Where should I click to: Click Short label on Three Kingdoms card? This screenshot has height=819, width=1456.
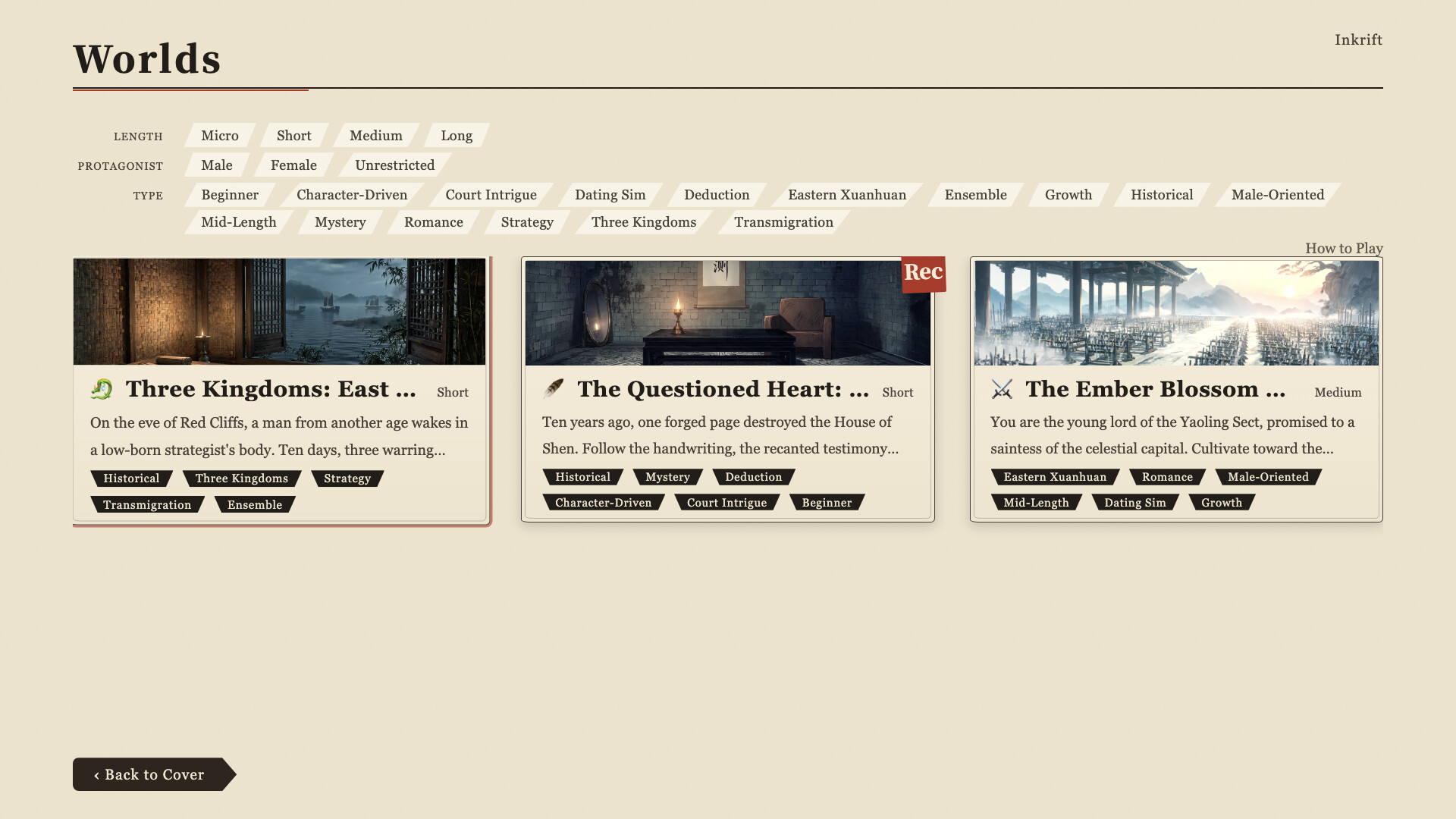[453, 393]
